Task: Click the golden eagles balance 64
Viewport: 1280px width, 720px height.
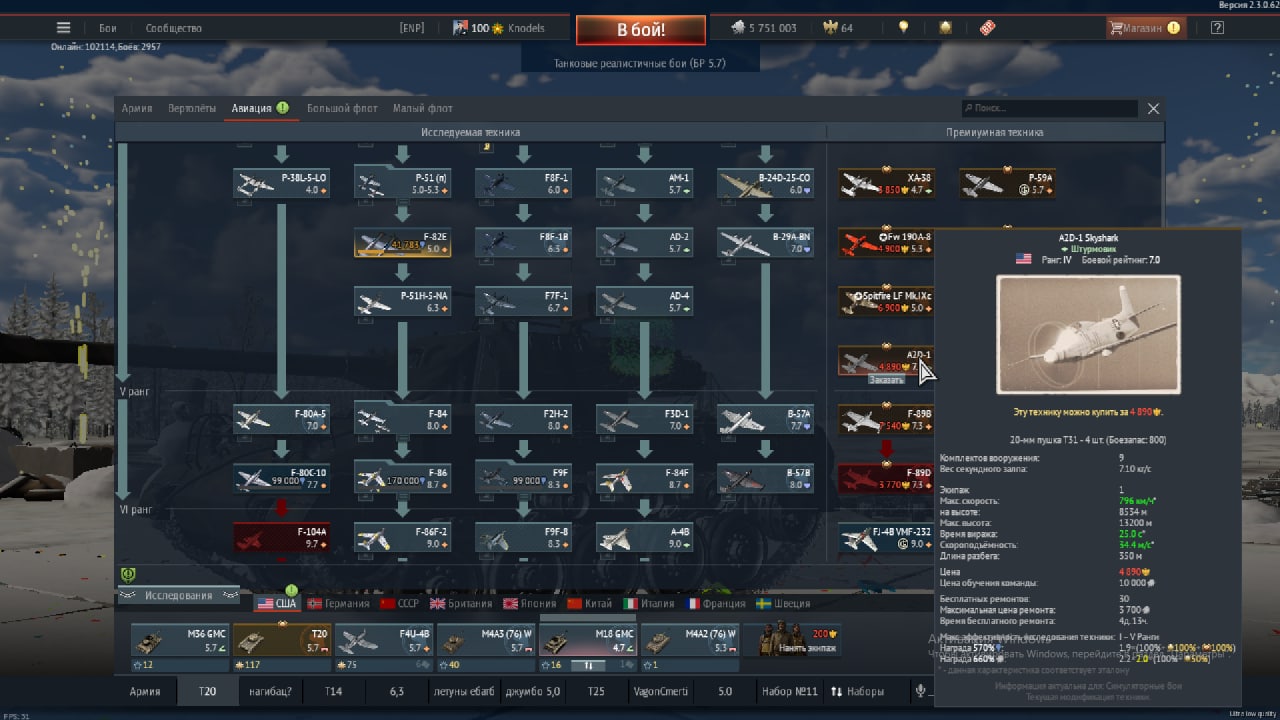Action: pyautogui.click(x=838, y=28)
